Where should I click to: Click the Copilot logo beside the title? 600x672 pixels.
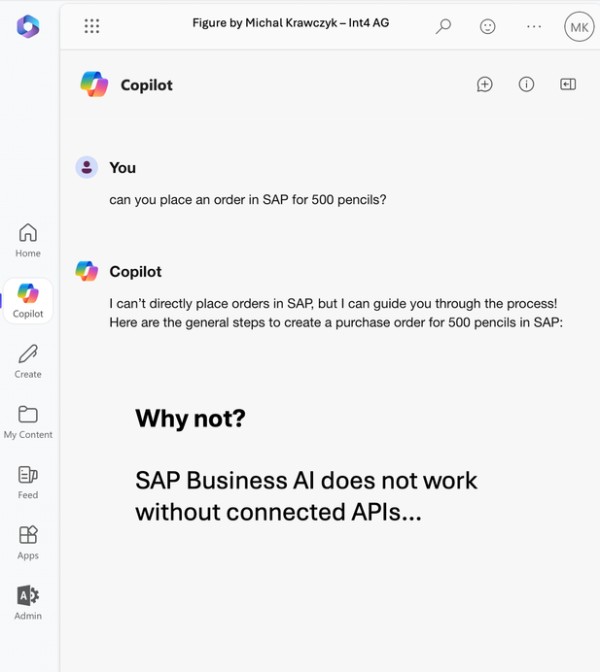(x=94, y=85)
